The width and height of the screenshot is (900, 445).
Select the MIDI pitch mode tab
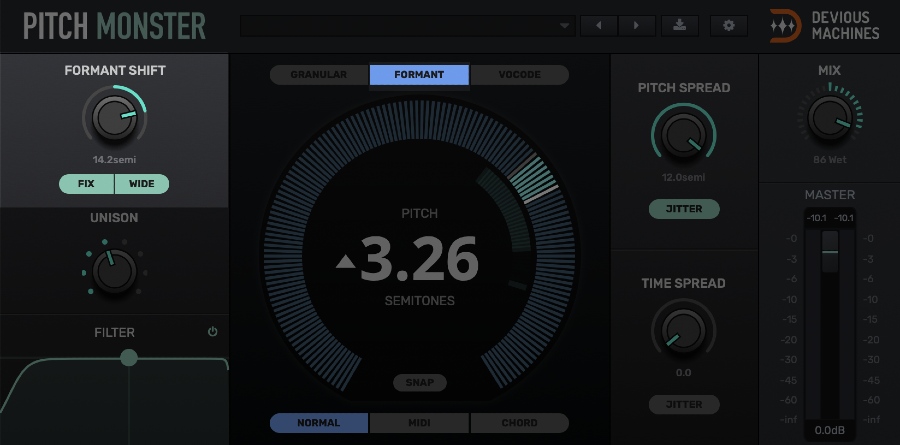coord(419,423)
